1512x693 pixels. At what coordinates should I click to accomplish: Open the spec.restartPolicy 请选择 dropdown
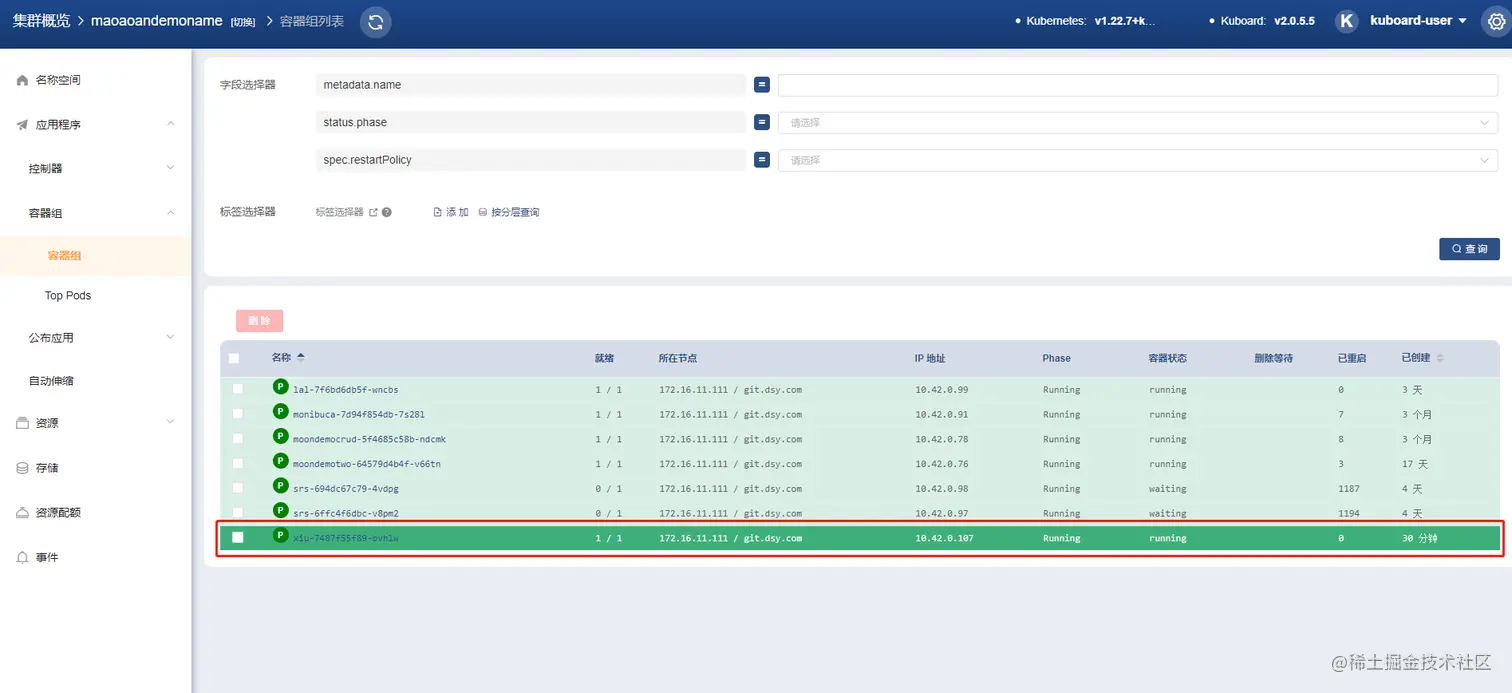point(1138,160)
